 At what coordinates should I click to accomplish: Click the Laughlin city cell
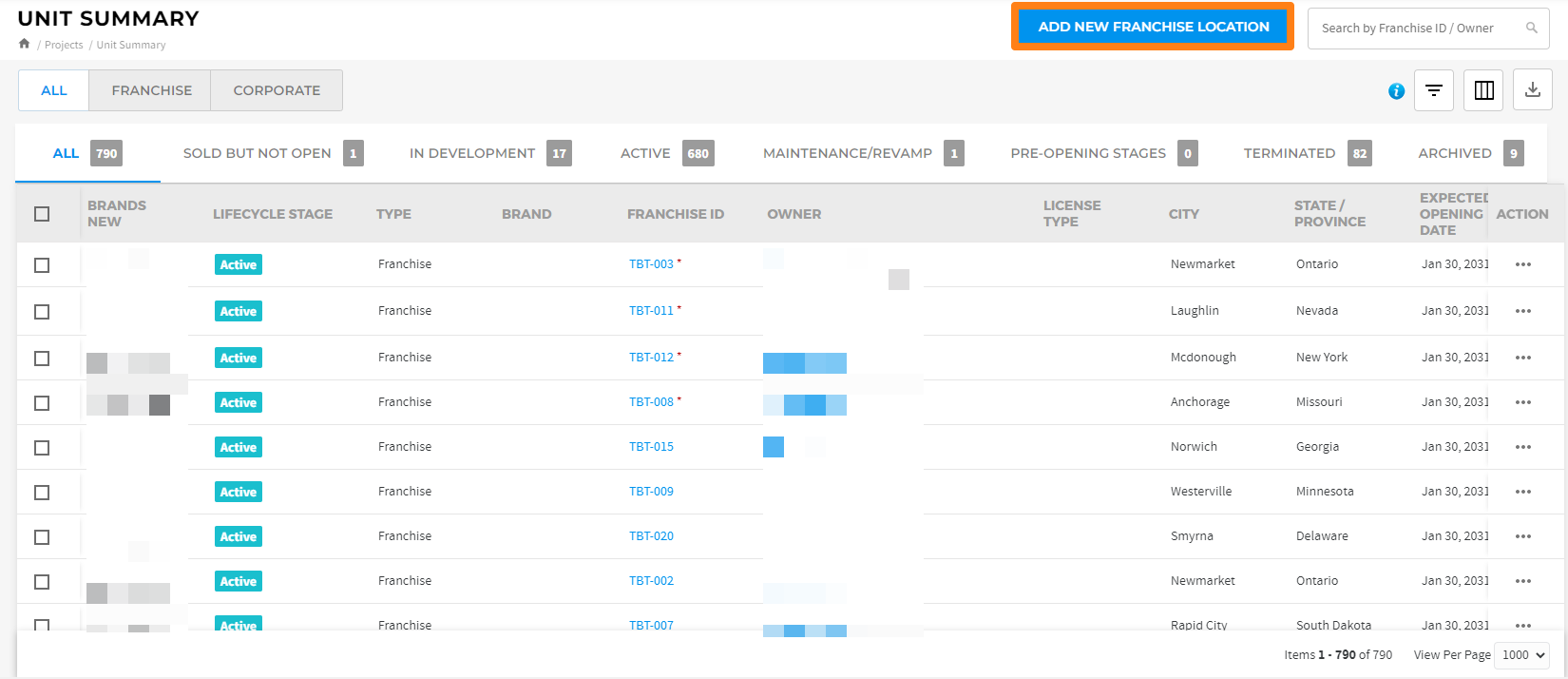1195,311
